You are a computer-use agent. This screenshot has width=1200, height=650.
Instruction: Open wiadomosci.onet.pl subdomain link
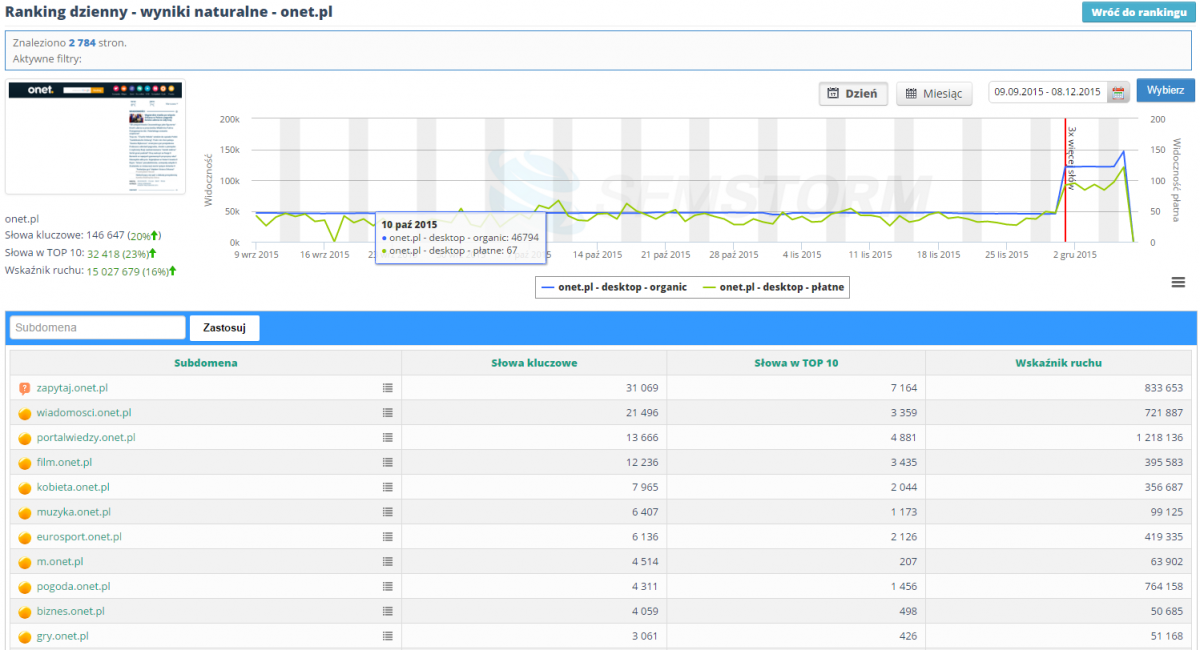point(84,413)
